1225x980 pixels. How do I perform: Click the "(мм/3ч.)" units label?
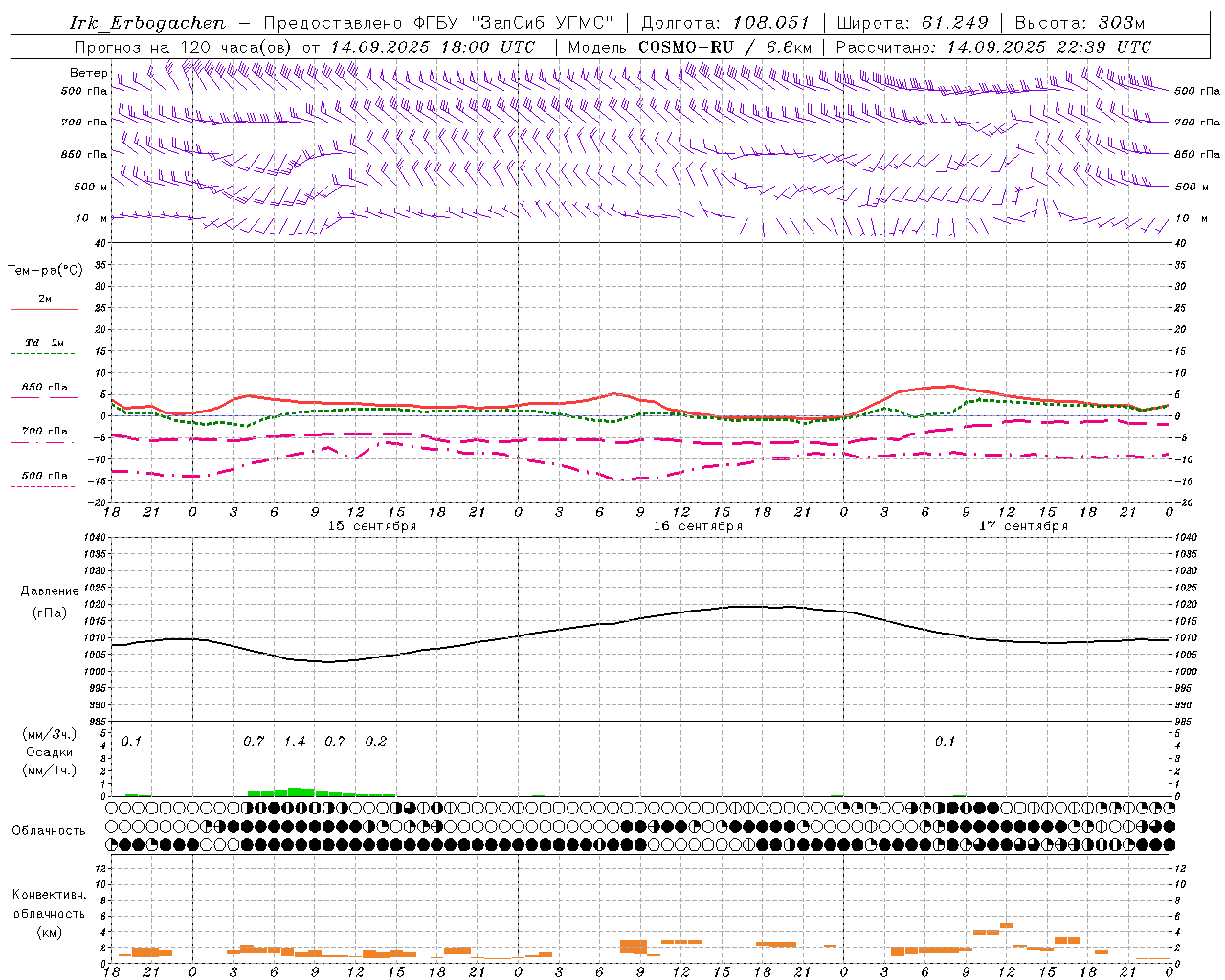[x=50, y=735]
